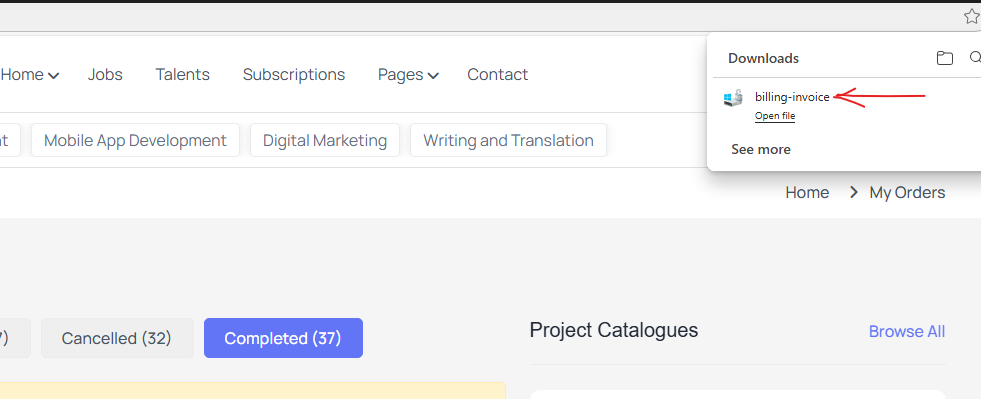Bookmark this page with the star icon
The image size is (981, 399).
click(x=971, y=17)
